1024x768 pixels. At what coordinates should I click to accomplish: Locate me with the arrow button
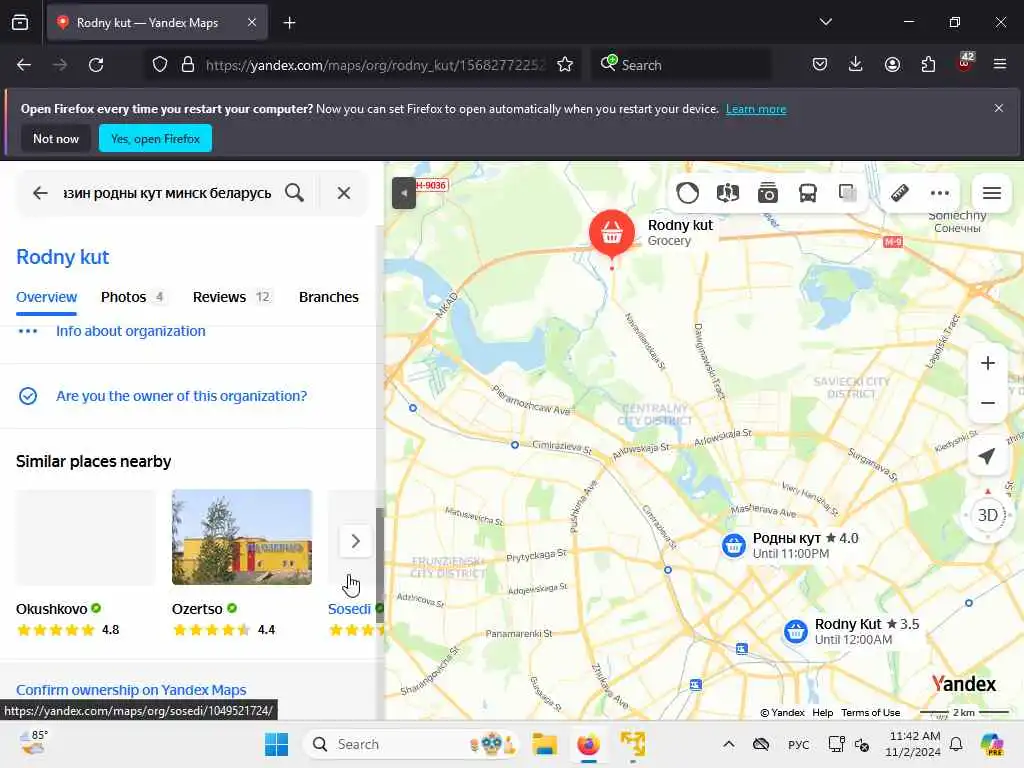click(987, 455)
